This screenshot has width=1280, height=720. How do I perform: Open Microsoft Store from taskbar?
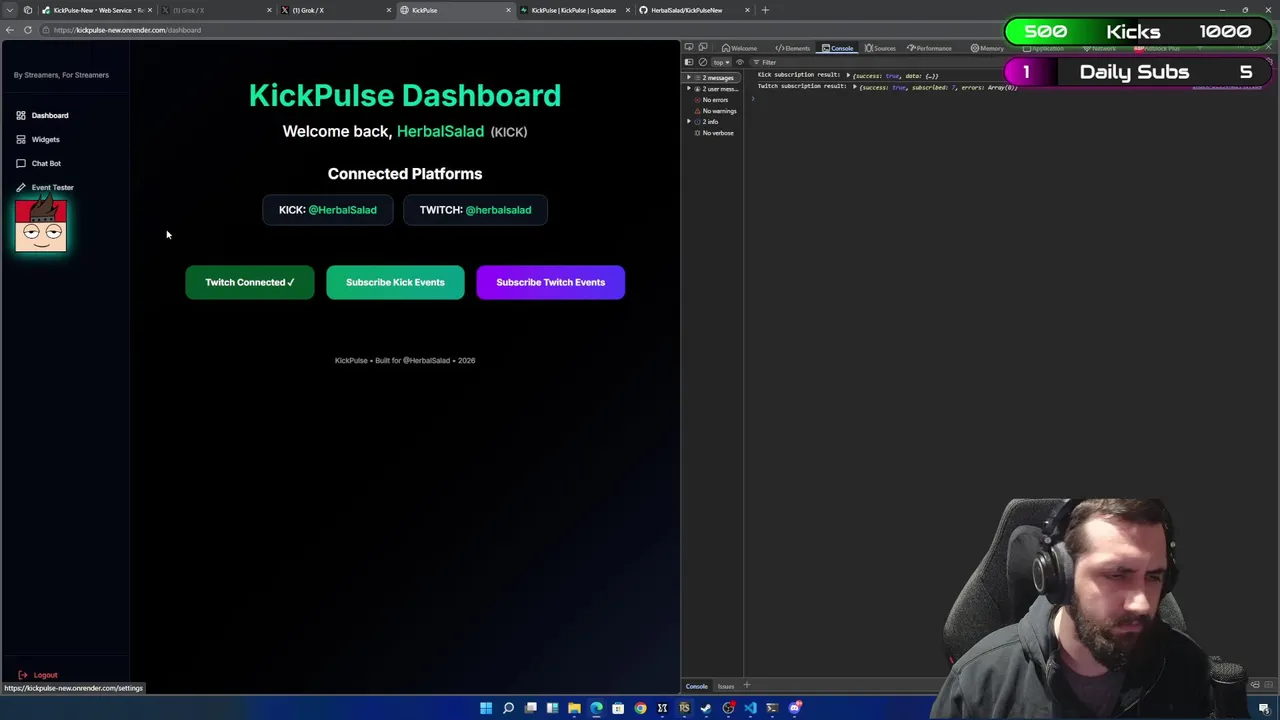[618, 708]
